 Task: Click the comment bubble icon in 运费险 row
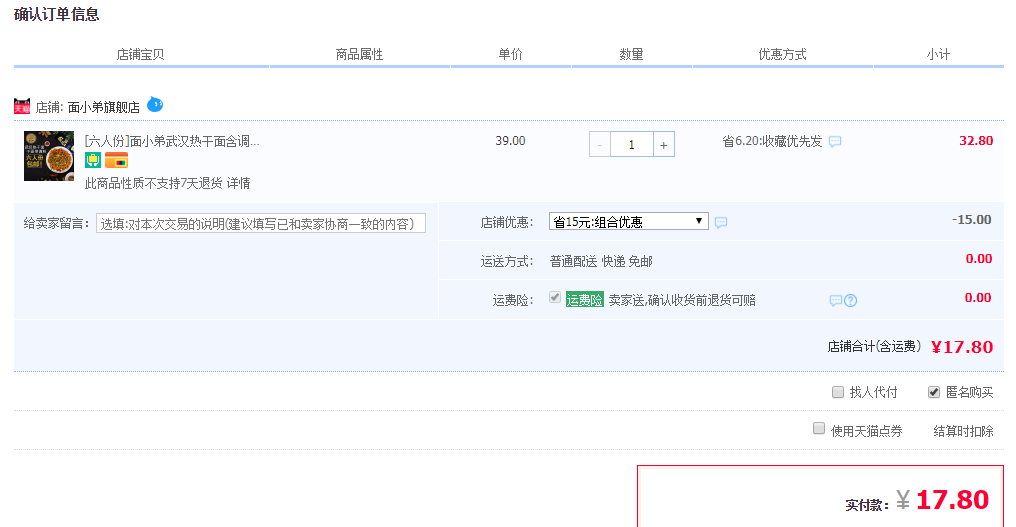pos(836,300)
